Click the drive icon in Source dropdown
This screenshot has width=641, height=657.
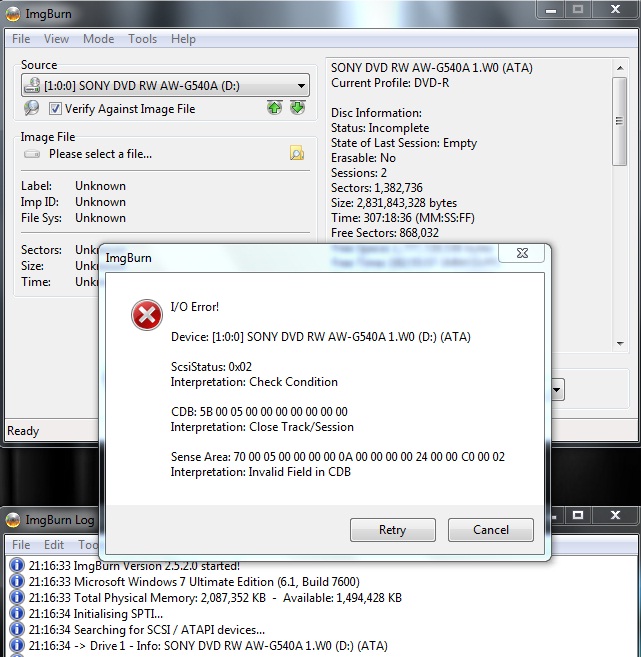click(x=32, y=85)
